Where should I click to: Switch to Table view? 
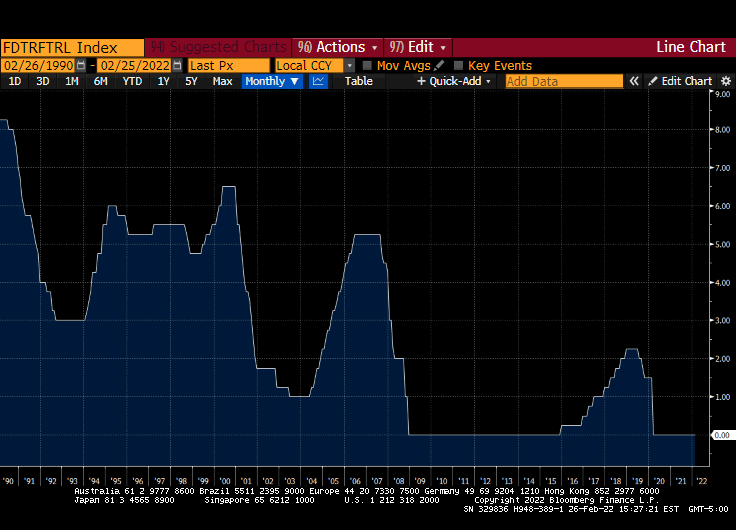pos(358,81)
